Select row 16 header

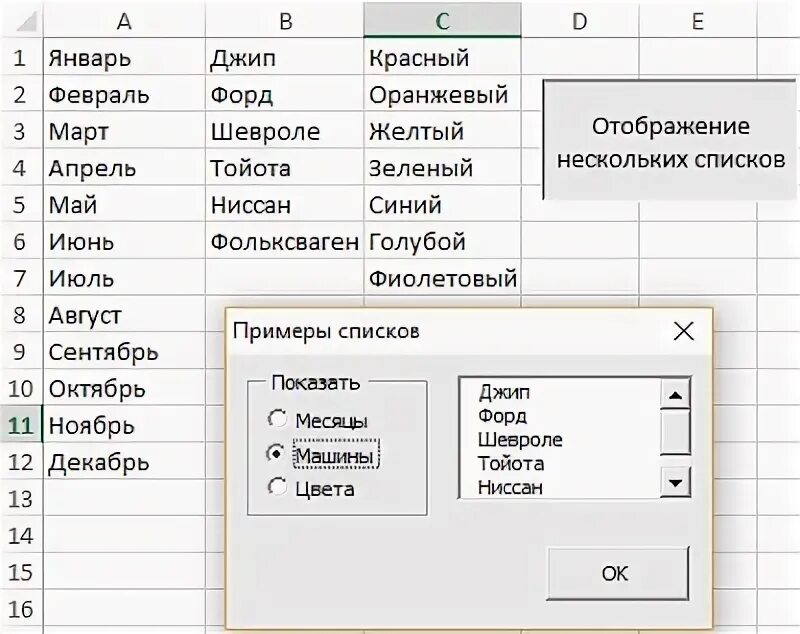coord(21,608)
